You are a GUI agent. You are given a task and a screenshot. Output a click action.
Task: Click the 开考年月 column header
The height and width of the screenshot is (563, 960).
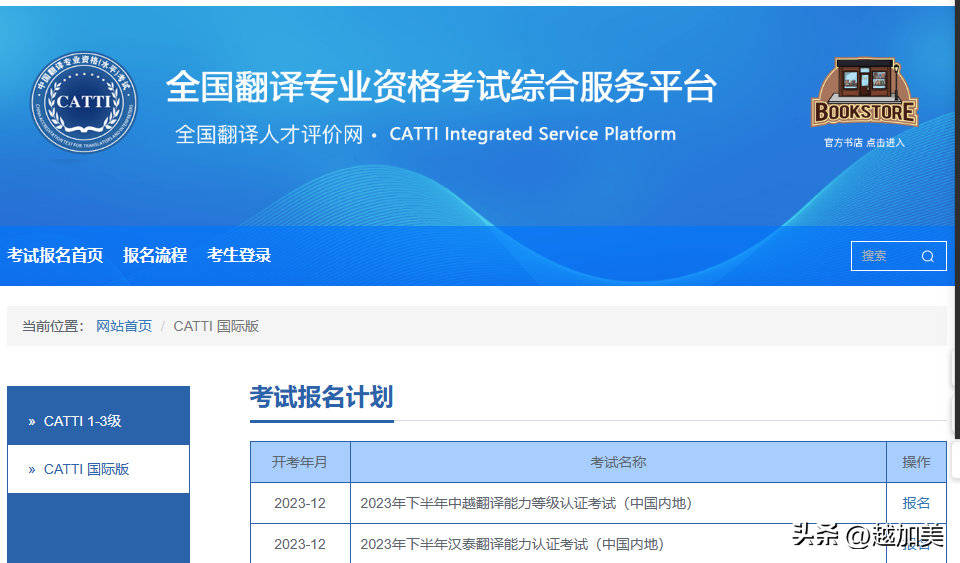(x=300, y=462)
